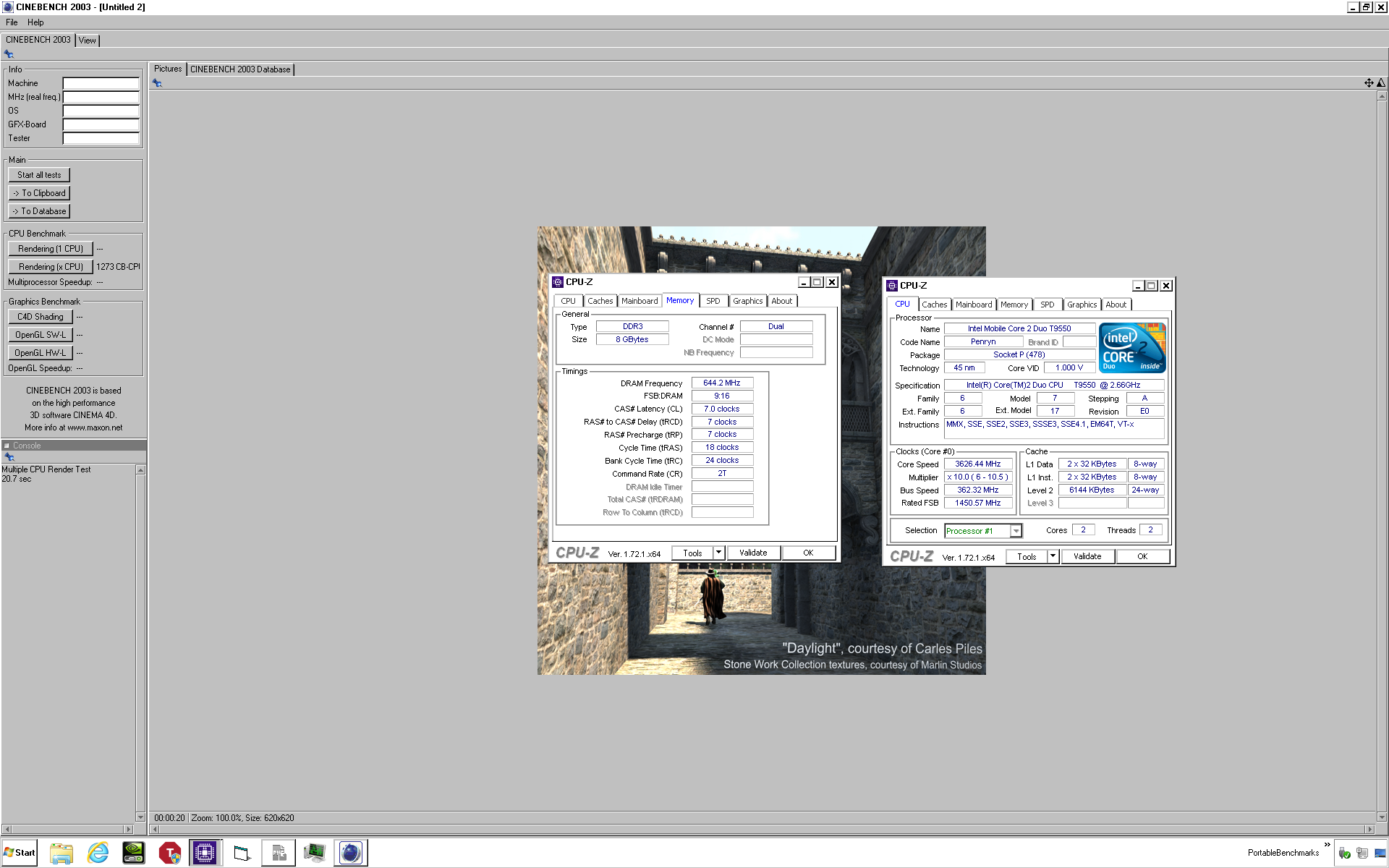The image size is (1389, 868).
Task: Open the Processor #1 selection dropdown
Action: point(1016,531)
